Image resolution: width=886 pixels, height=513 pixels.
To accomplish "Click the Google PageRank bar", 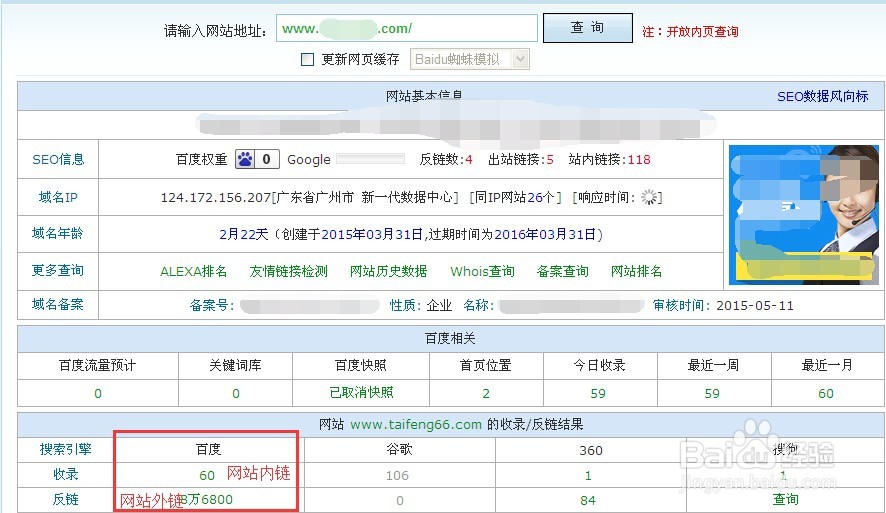I will (370, 159).
